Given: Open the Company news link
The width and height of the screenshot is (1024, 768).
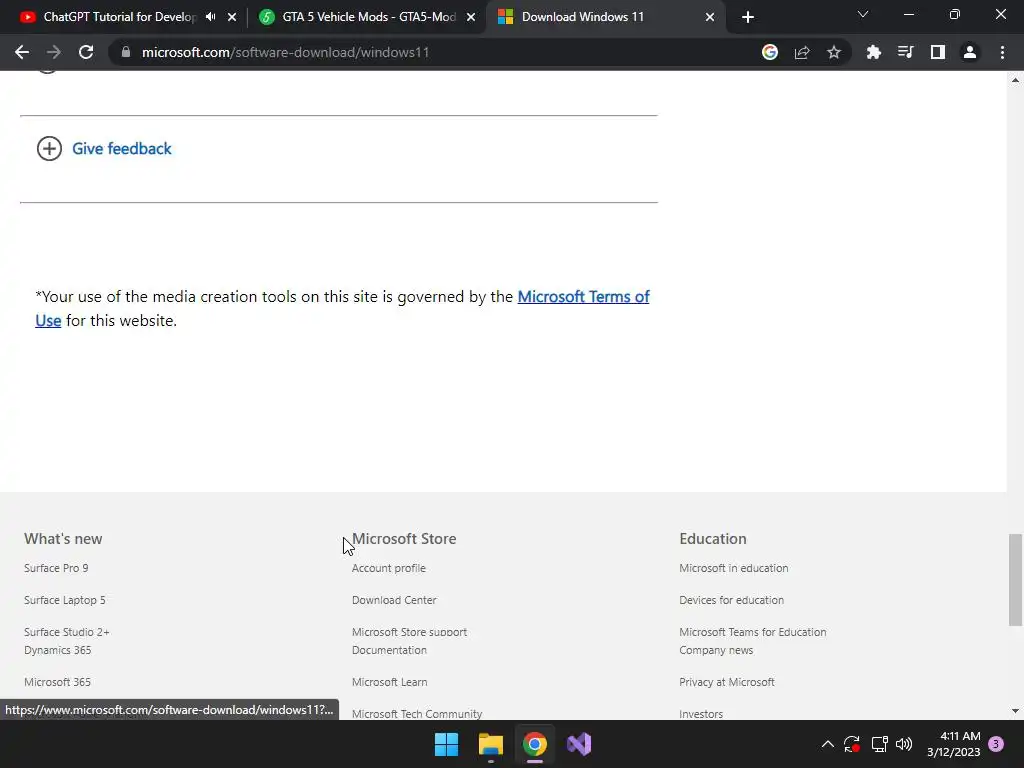Looking at the screenshot, I should (716, 650).
